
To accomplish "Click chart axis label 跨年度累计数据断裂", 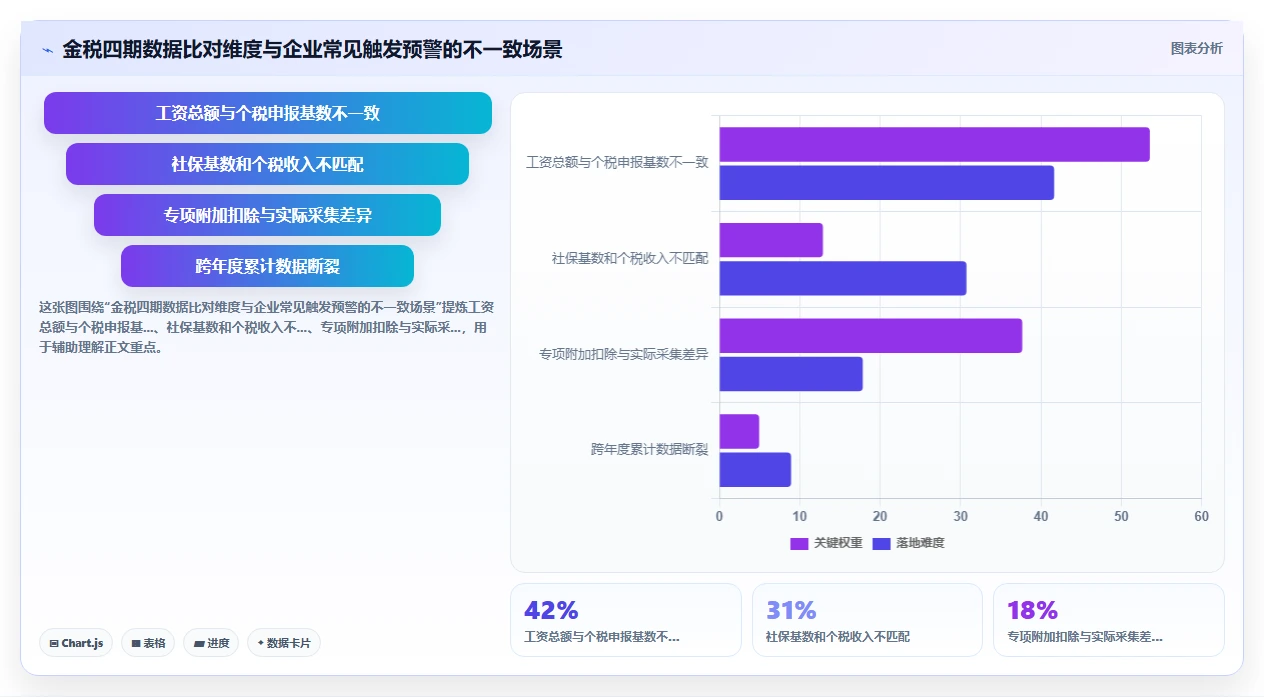I will [x=649, y=449].
